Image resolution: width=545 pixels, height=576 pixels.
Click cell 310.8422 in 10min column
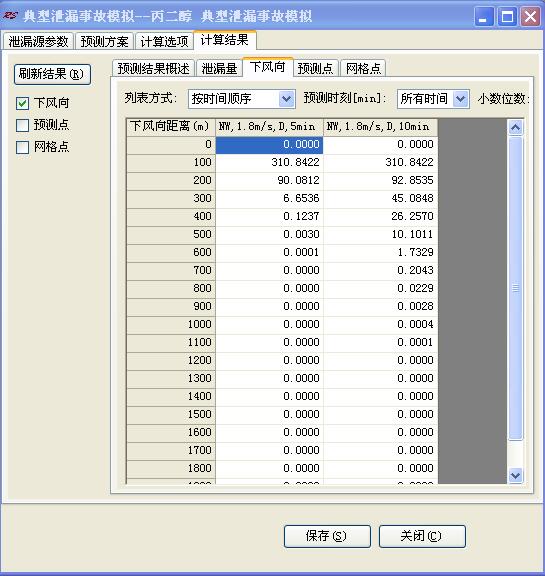[x=380, y=163]
